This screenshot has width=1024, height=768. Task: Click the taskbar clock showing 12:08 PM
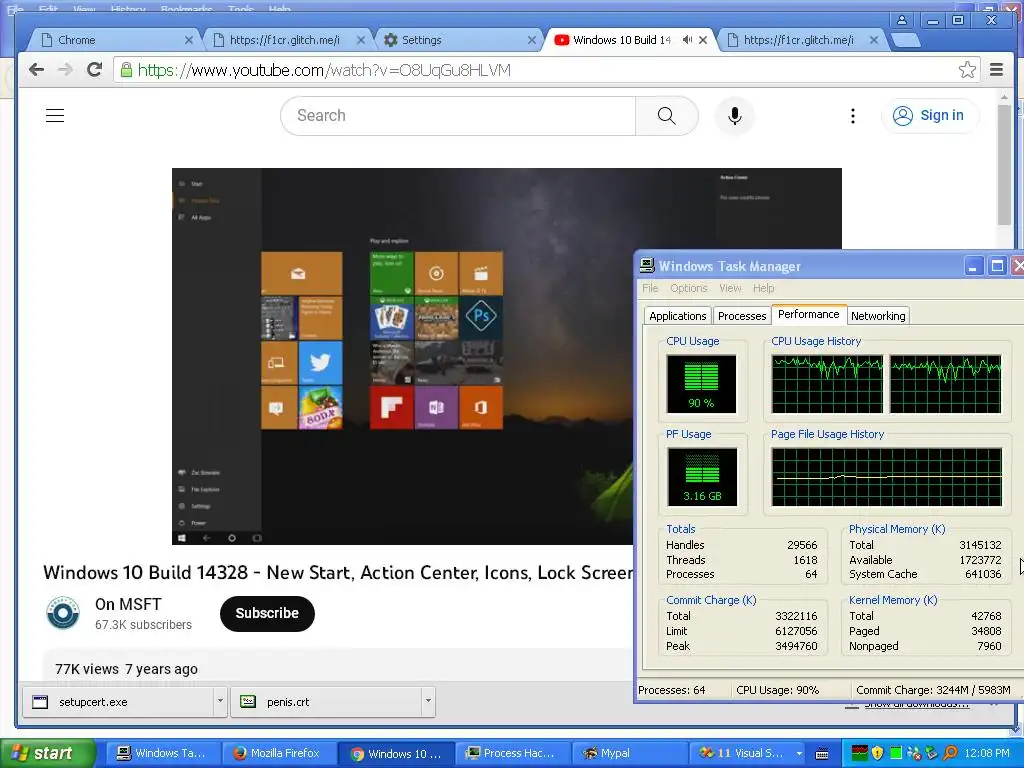(987, 753)
